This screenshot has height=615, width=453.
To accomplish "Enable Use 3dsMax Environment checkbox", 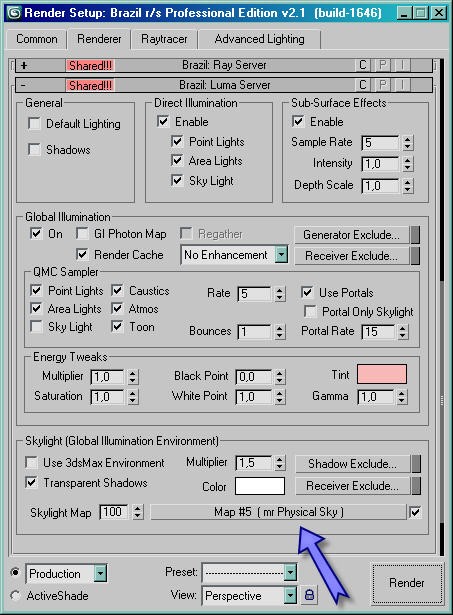I will [31, 462].
